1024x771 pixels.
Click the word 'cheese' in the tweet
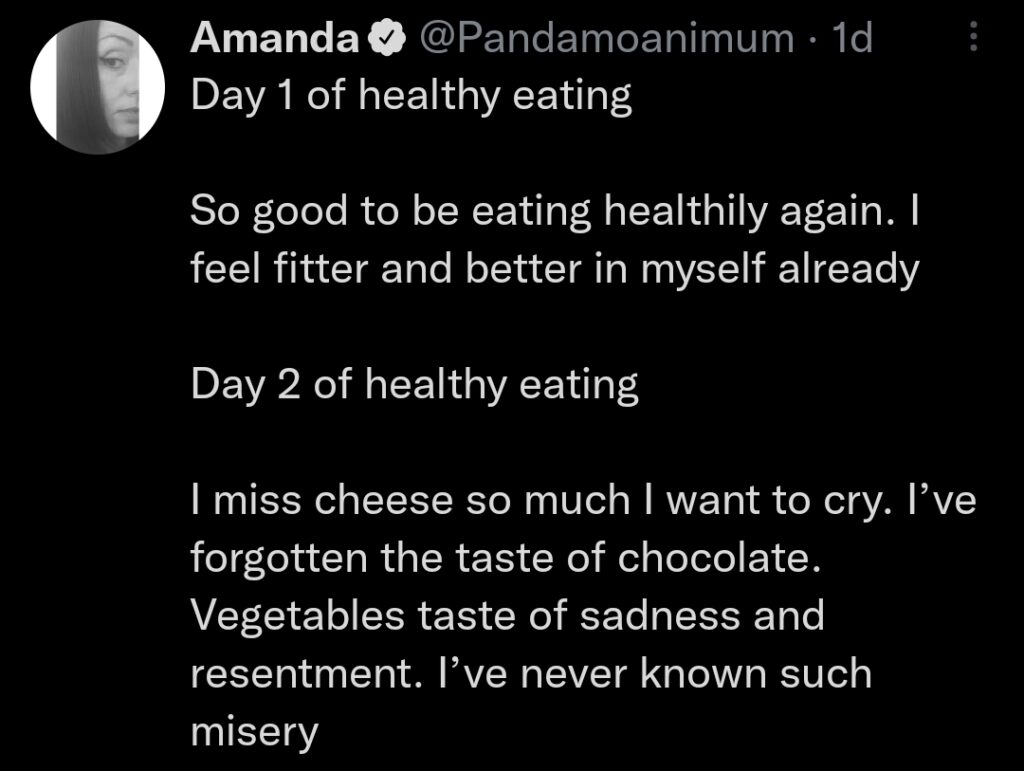[384, 501]
